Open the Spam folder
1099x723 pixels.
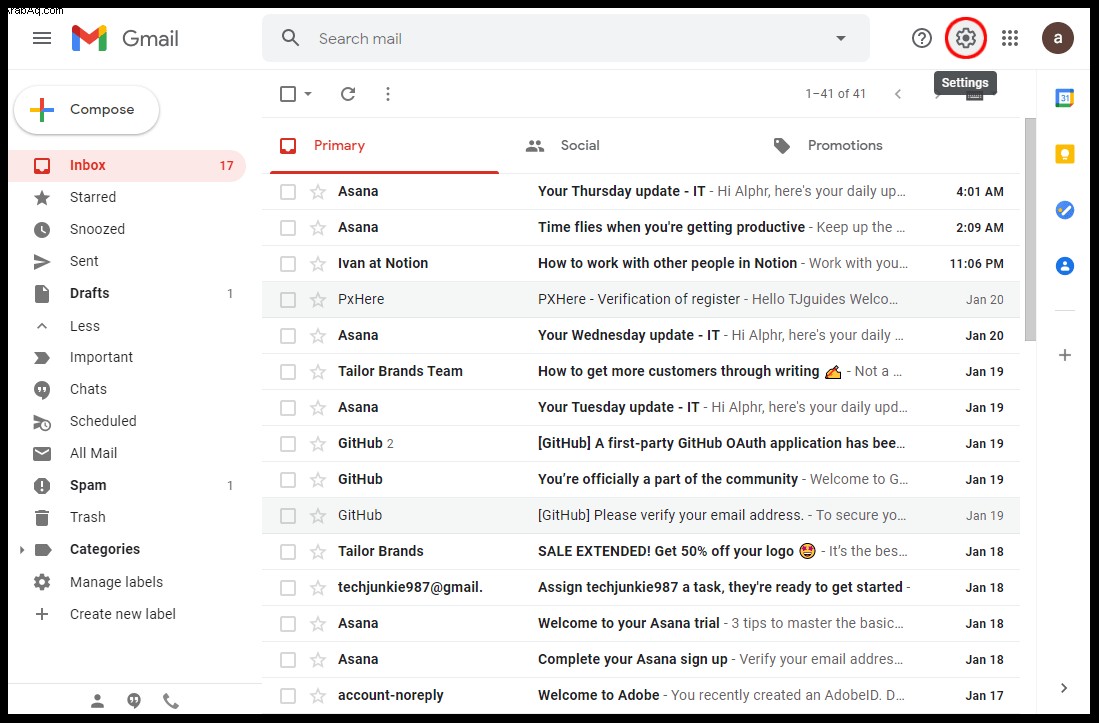[128, 486]
